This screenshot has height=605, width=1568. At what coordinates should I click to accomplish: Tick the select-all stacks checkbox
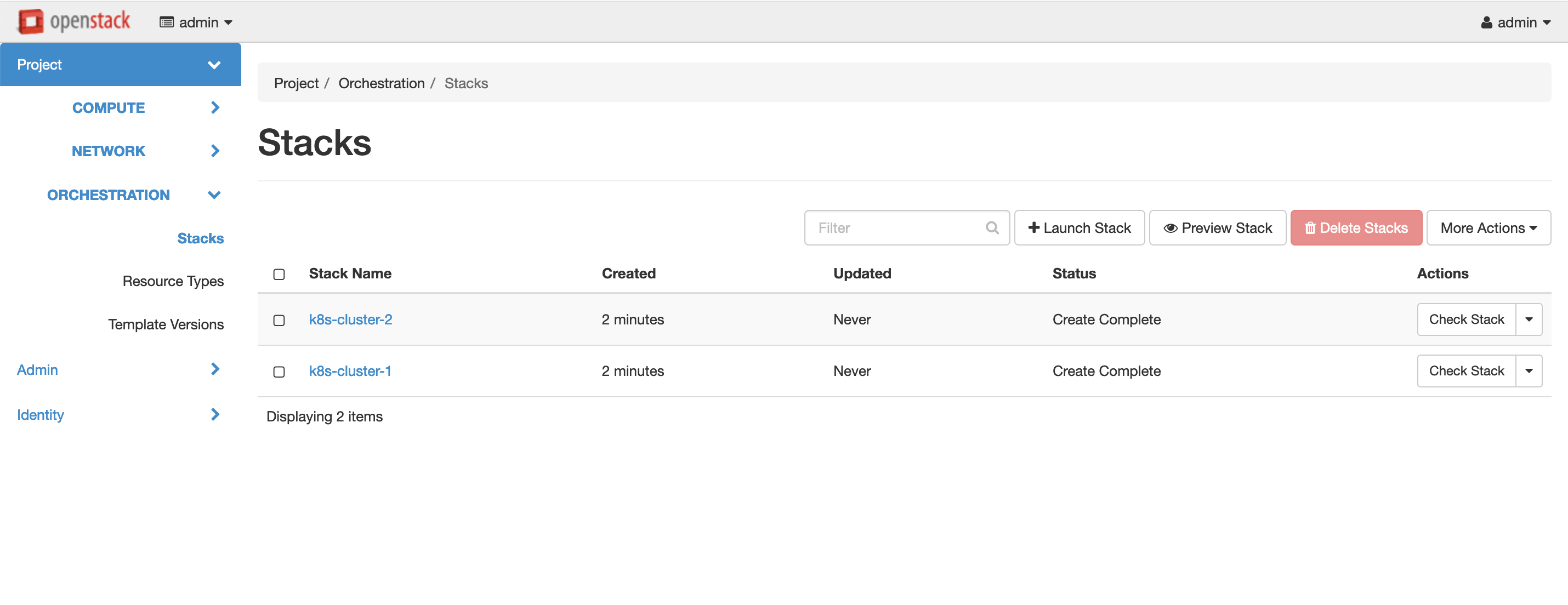(x=279, y=275)
